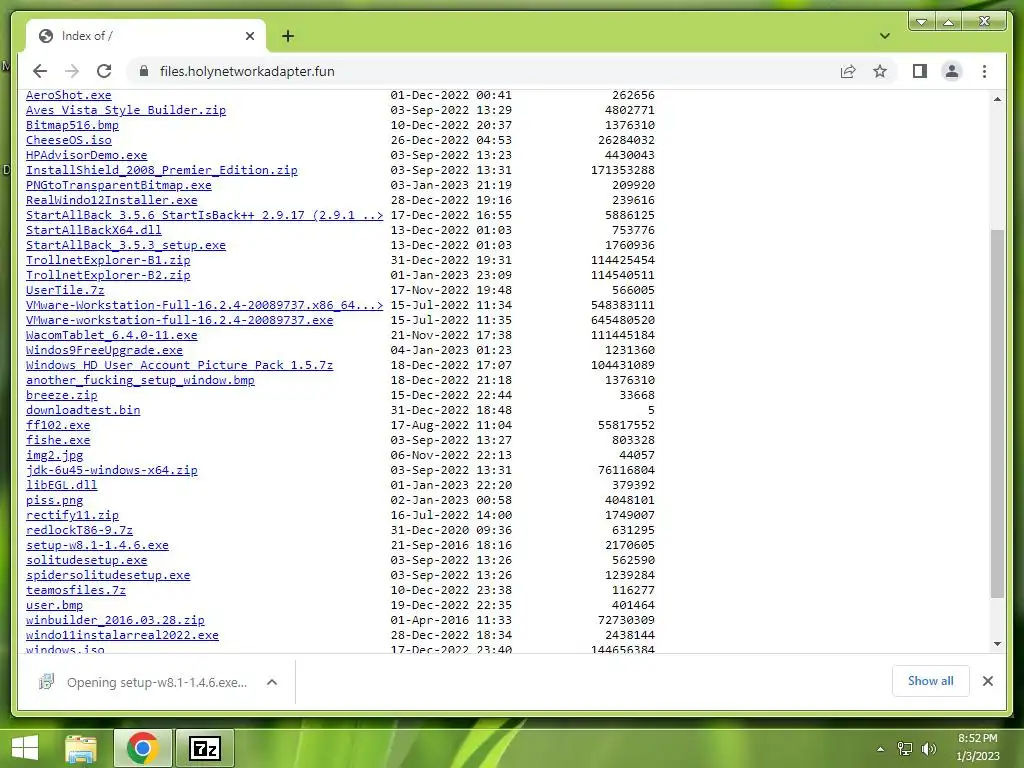The height and width of the screenshot is (768, 1024).
Task: Open 7-Zip from the taskbar
Action: pos(205,748)
